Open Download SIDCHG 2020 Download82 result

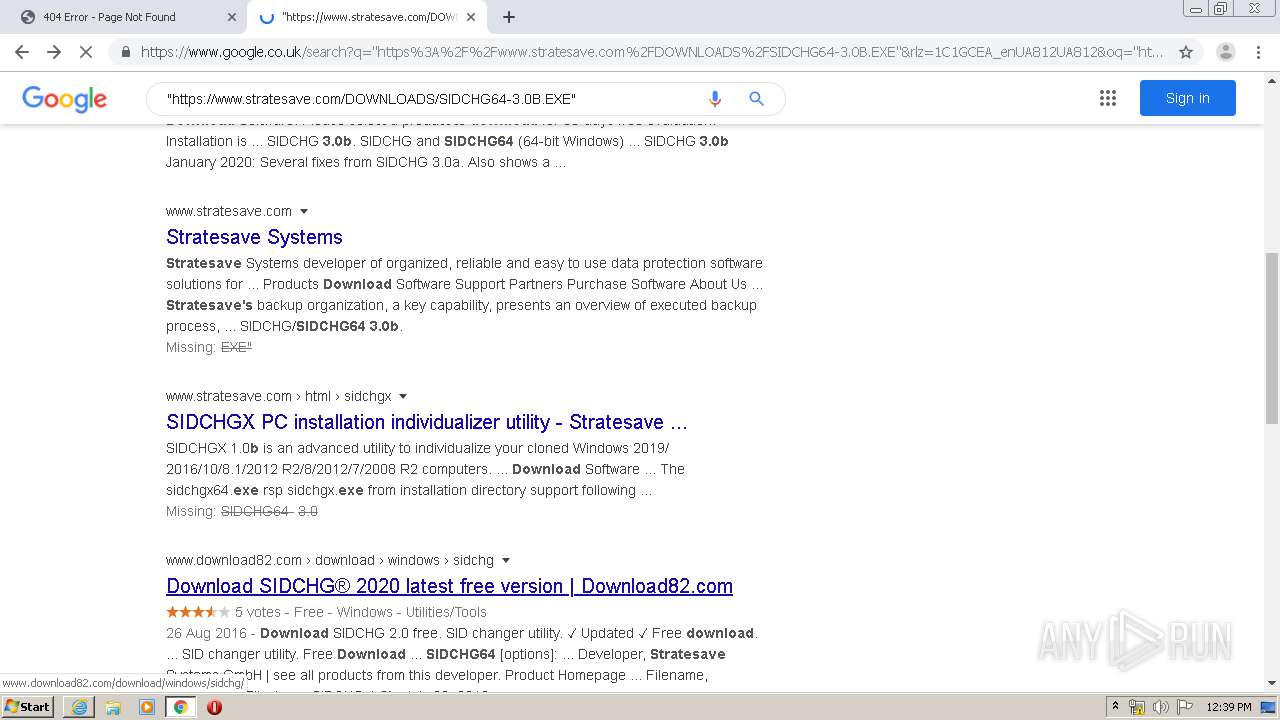449,586
